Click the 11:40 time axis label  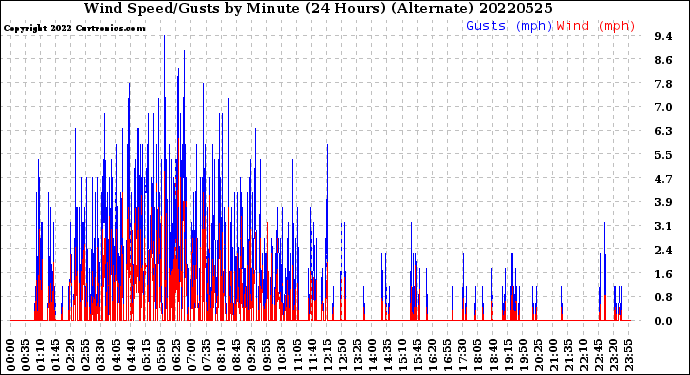pyautogui.click(x=312, y=355)
